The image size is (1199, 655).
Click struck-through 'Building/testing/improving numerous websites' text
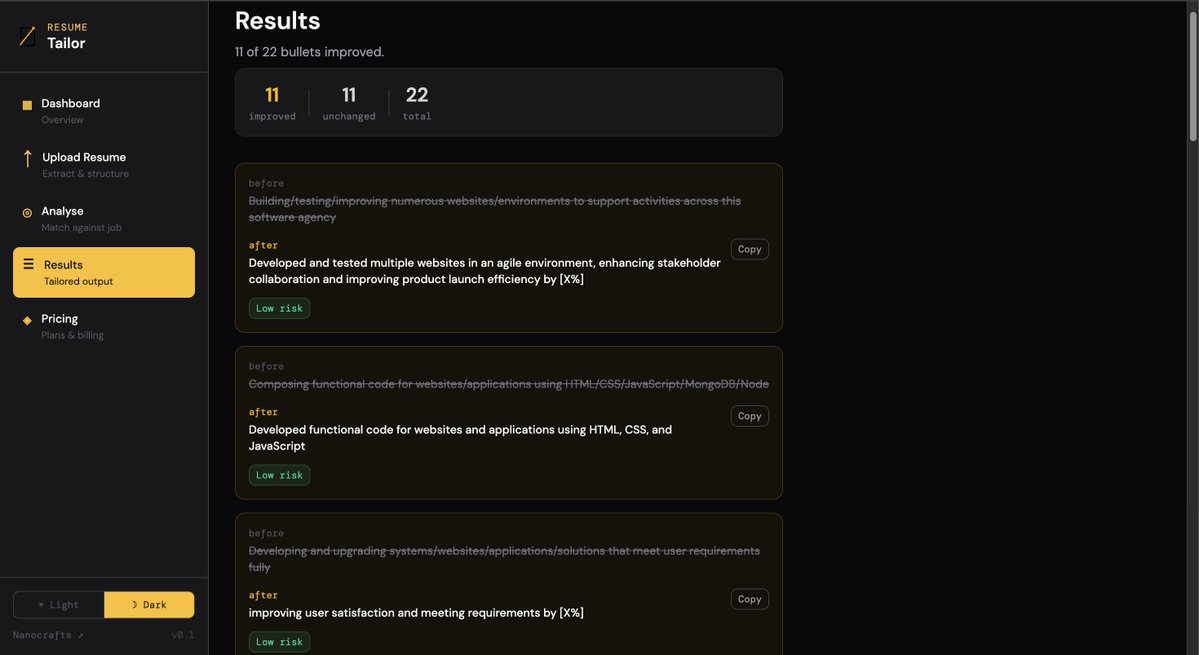pos(495,209)
